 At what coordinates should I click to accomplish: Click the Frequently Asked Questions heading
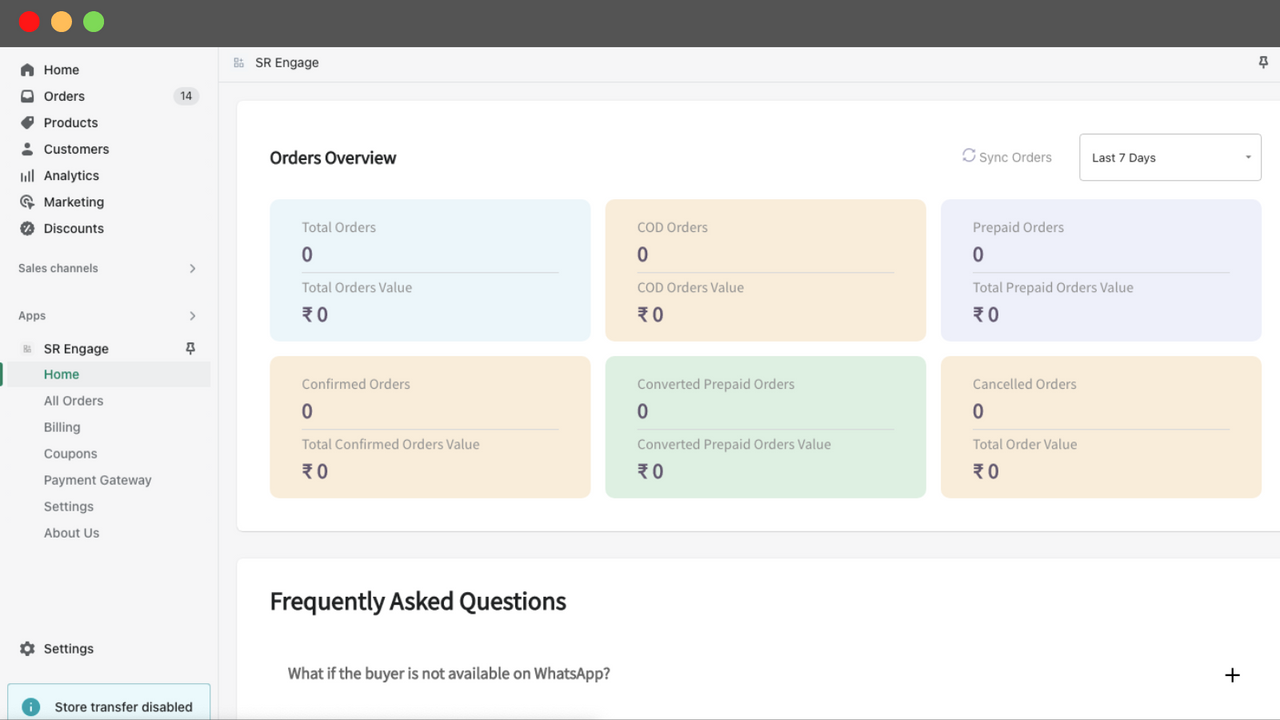click(418, 602)
